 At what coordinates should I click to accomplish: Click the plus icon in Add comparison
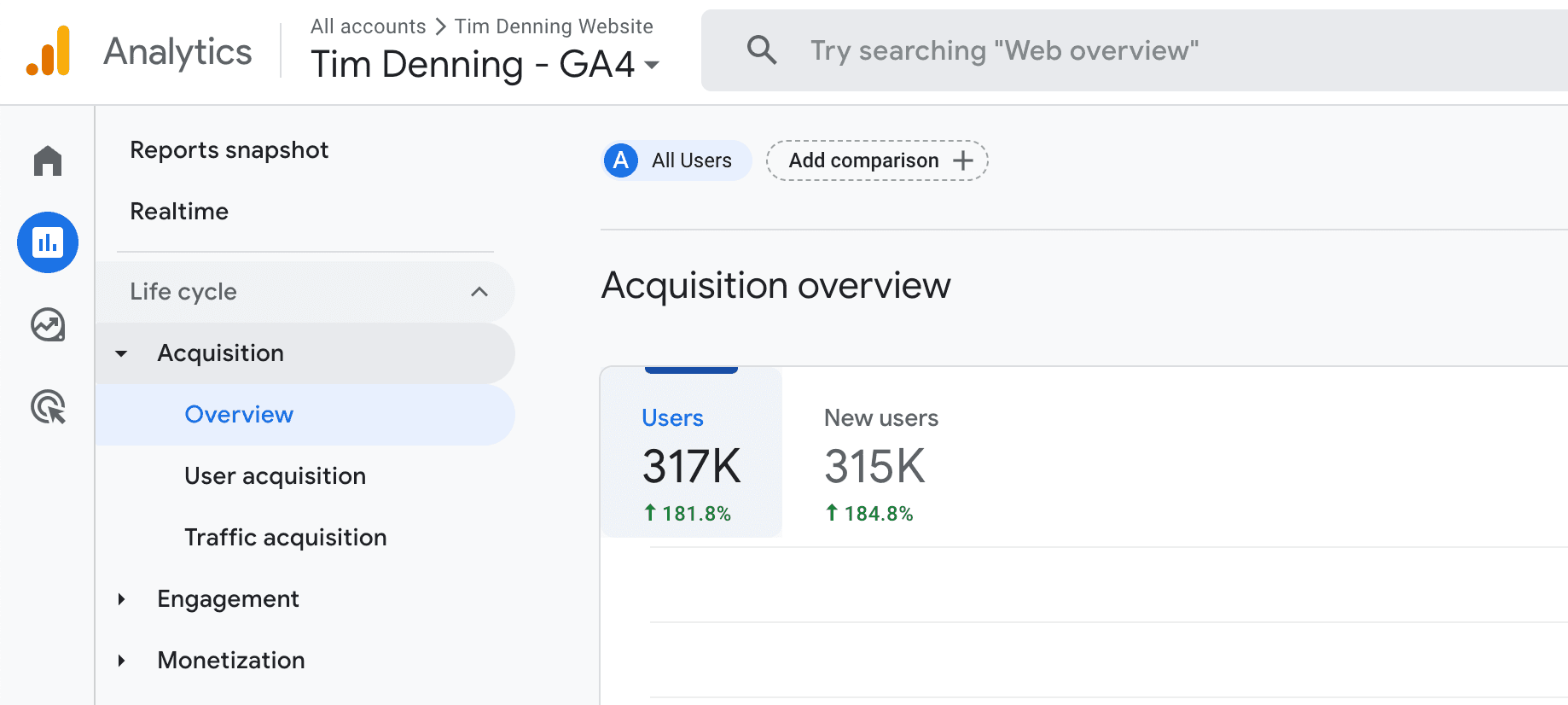(963, 160)
